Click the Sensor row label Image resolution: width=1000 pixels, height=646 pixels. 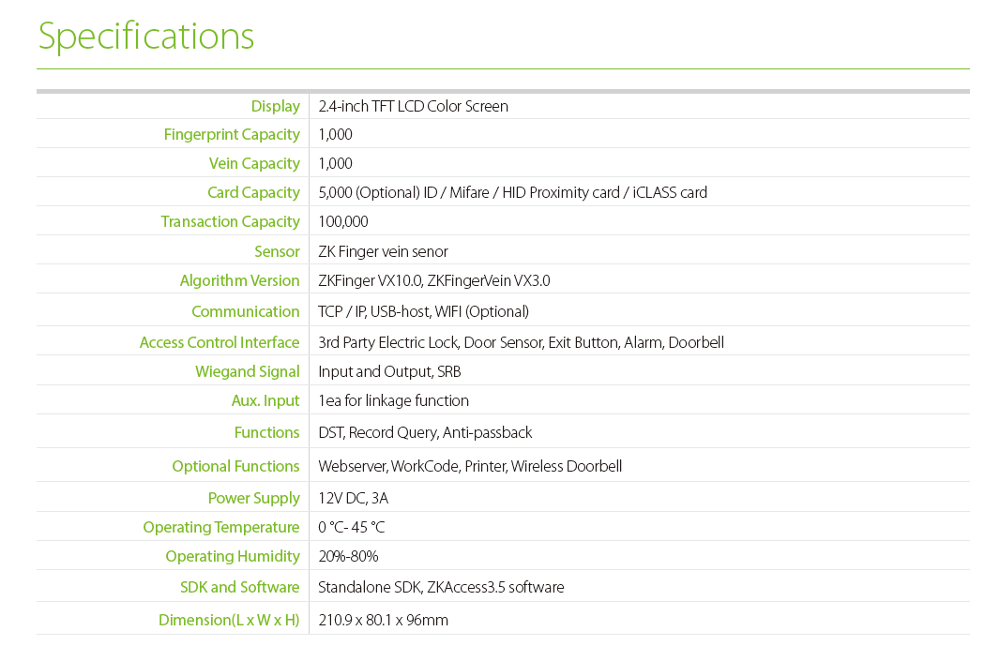[277, 251]
